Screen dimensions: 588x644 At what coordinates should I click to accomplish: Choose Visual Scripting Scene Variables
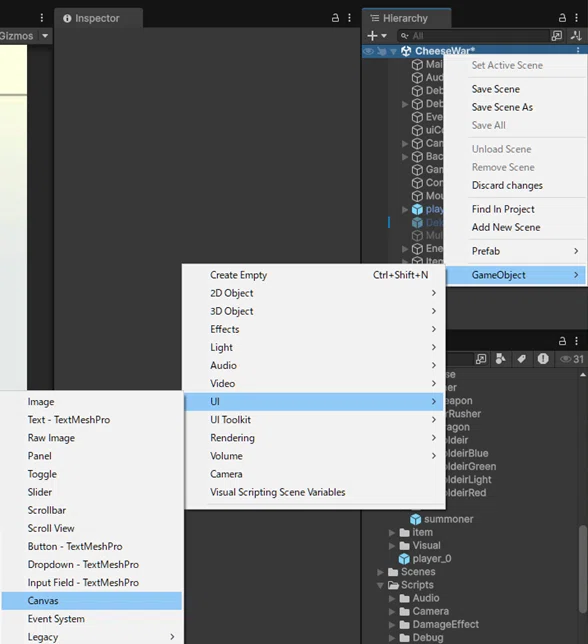click(314, 492)
